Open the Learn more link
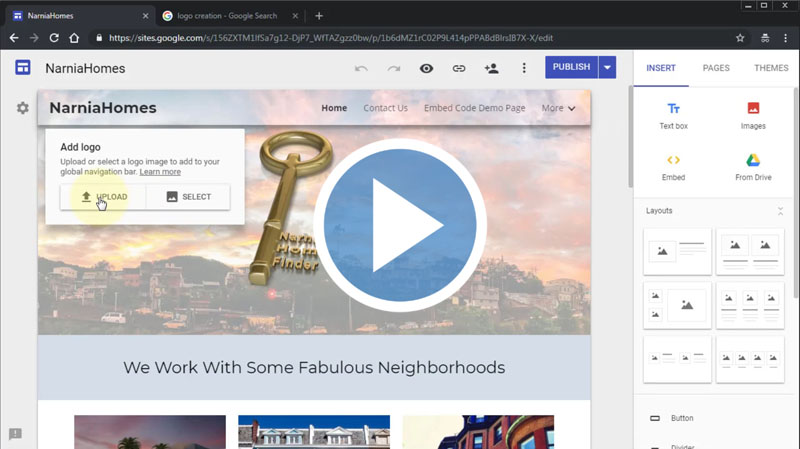The image size is (800, 449). pos(160,172)
